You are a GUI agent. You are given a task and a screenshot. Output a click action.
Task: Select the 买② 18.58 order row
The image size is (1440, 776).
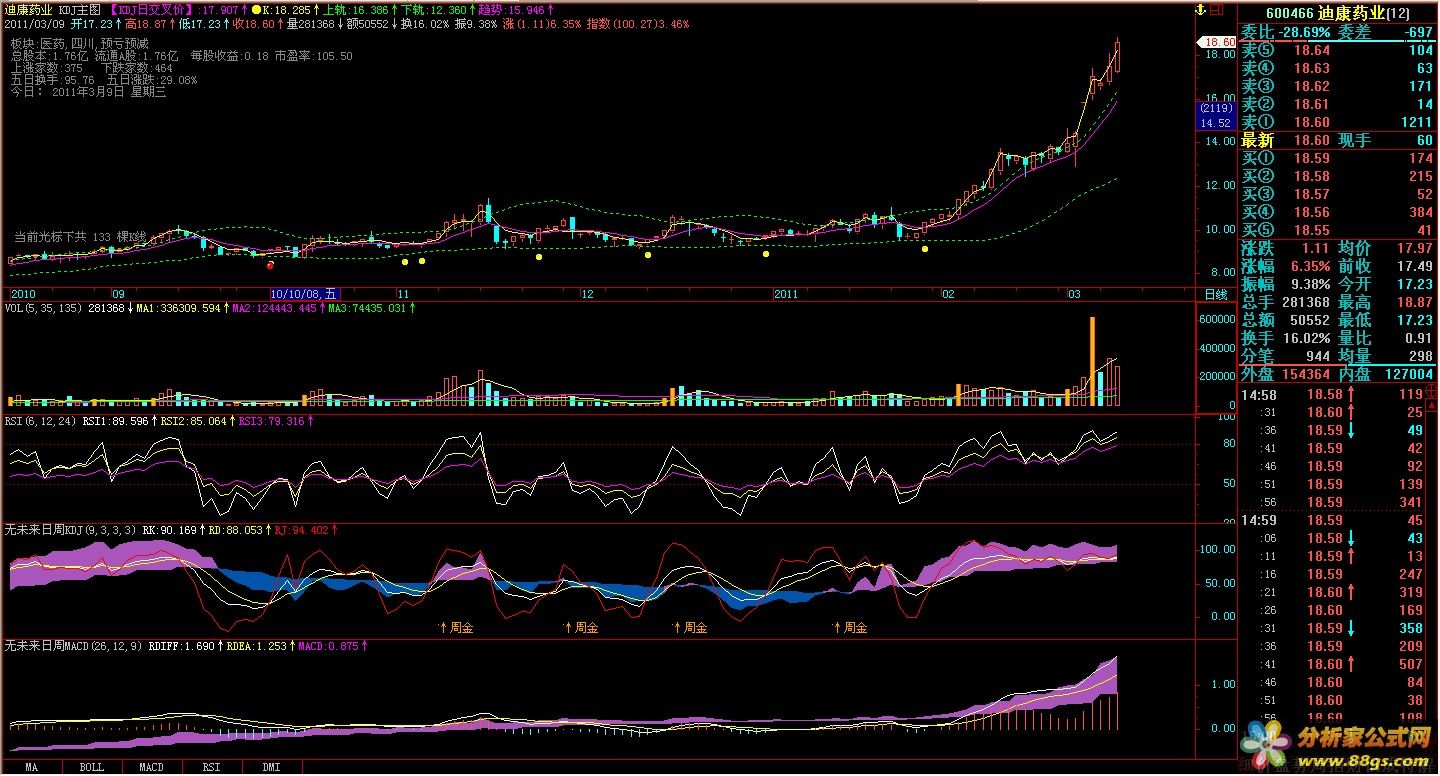pyautogui.click(x=1338, y=176)
